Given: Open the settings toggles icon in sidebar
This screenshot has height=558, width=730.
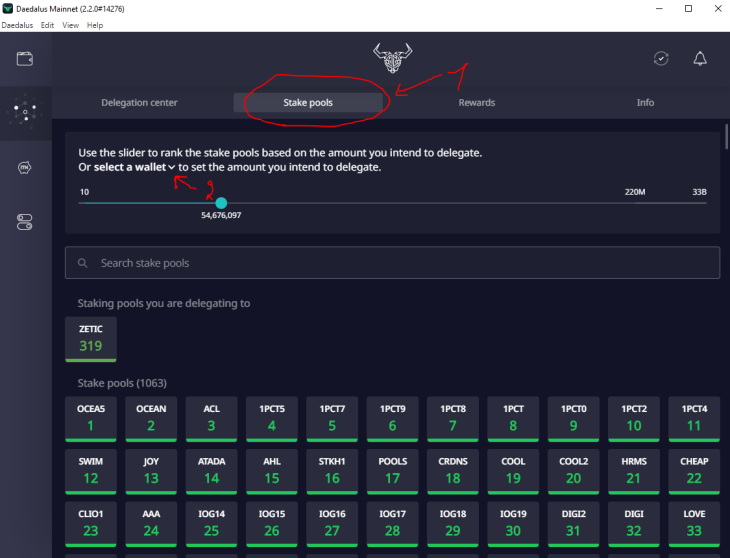Looking at the screenshot, I should point(25,222).
